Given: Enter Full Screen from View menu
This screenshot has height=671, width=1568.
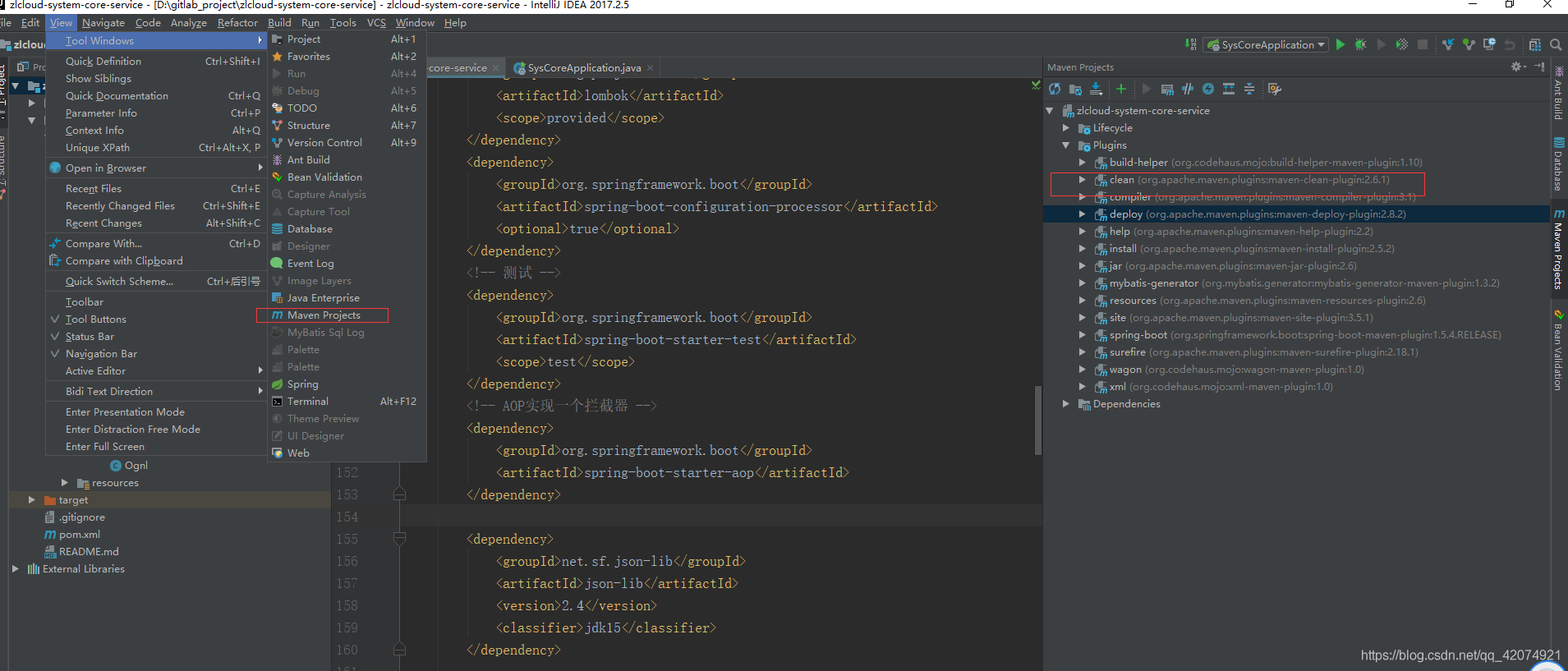Looking at the screenshot, I should point(105,446).
